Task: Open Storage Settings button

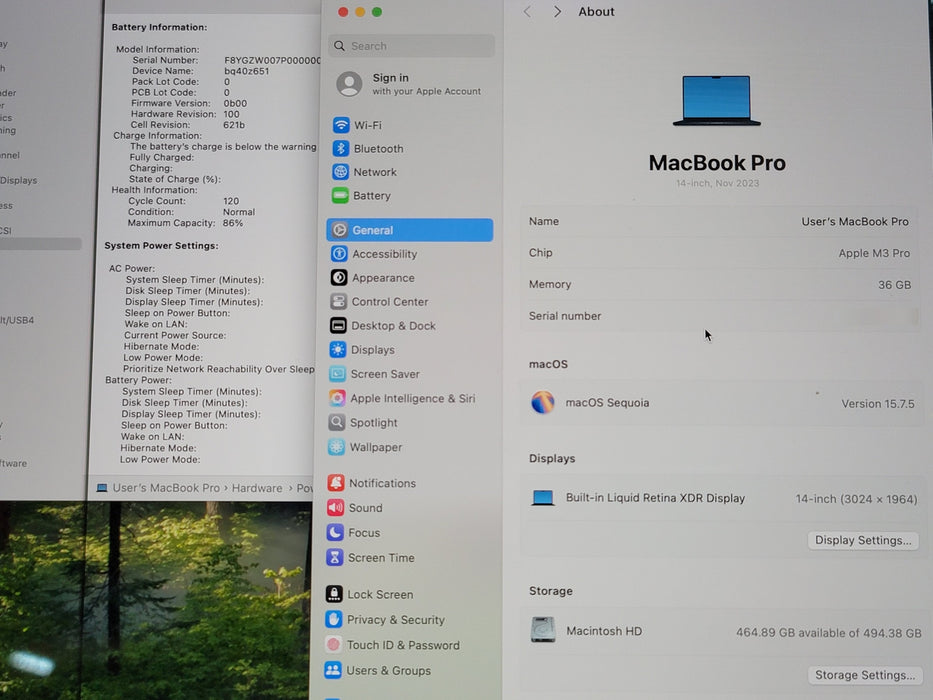Action: pos(865,675)
